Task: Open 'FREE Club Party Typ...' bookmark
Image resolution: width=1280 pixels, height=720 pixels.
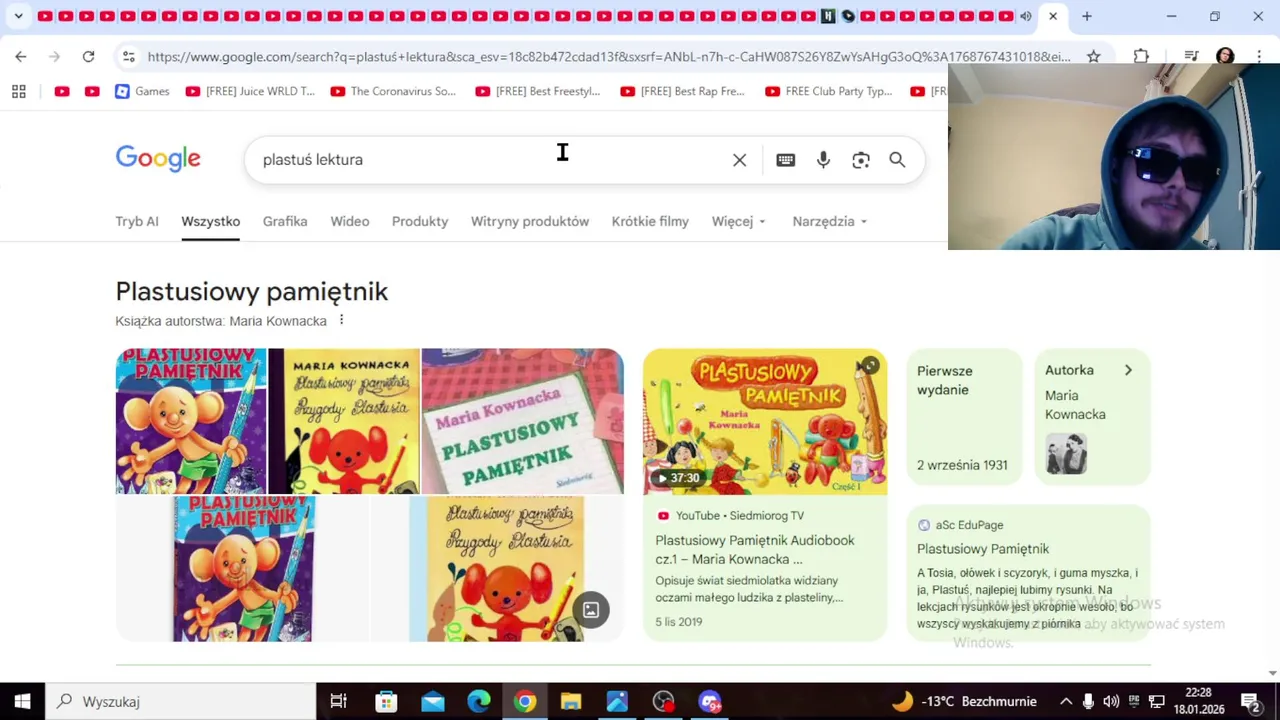Action: pyautogui.click(x=828, y=91)
